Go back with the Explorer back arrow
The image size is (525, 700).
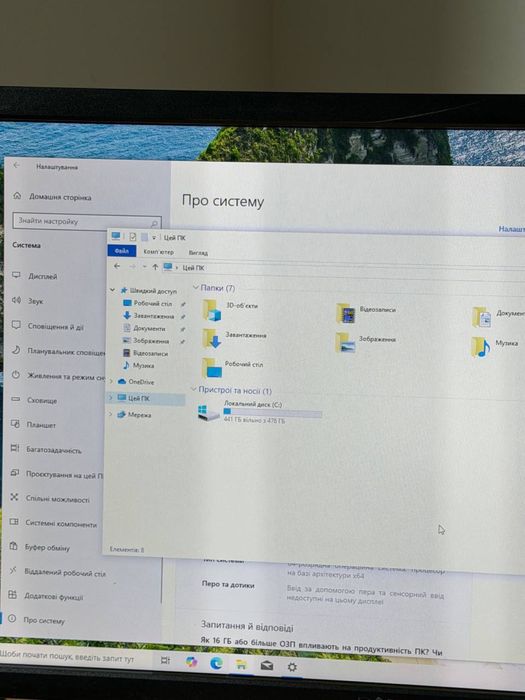(117, 266)
